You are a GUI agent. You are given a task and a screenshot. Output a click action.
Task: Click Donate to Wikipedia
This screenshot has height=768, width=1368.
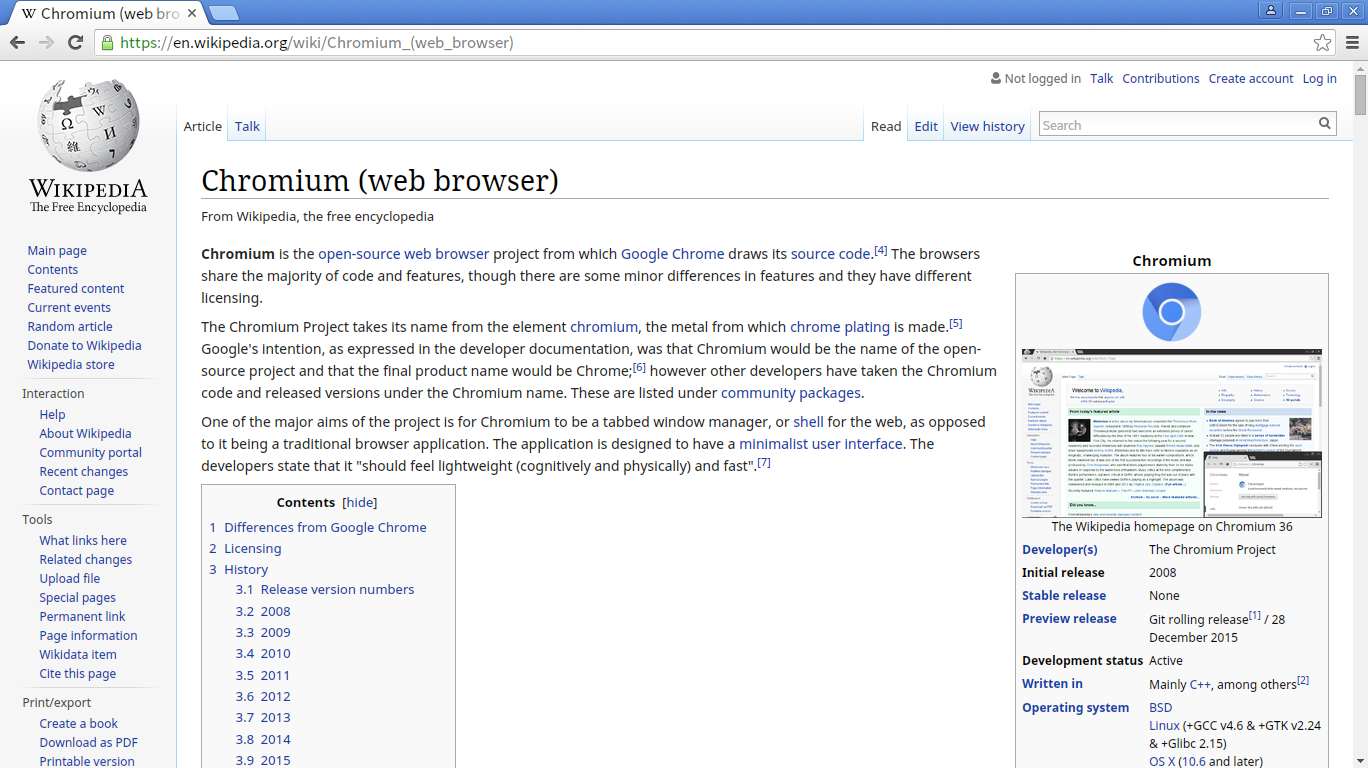pyautogui.click(x=84, y=346)
